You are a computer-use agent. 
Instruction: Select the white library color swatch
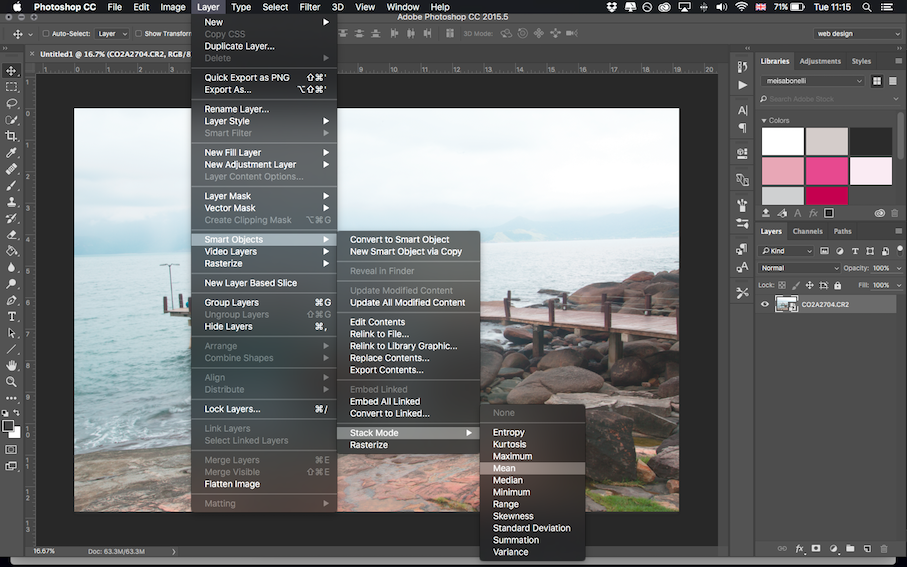(782, 141)
